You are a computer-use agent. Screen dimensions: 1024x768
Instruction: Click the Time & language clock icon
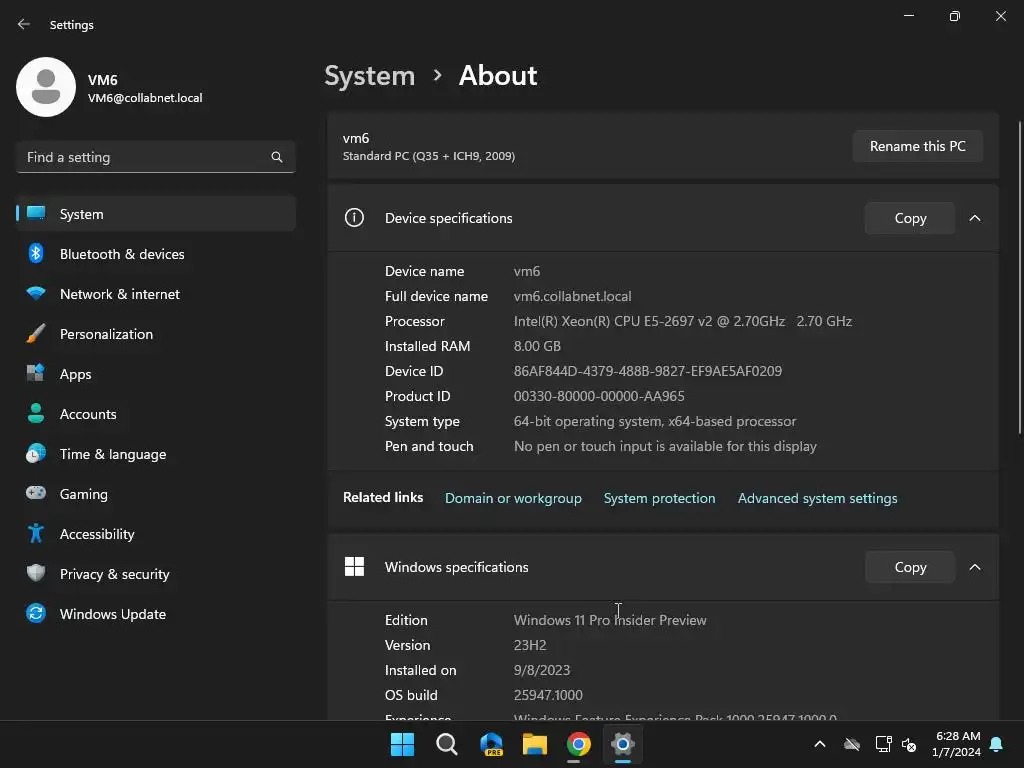click(x=36, y=453)
